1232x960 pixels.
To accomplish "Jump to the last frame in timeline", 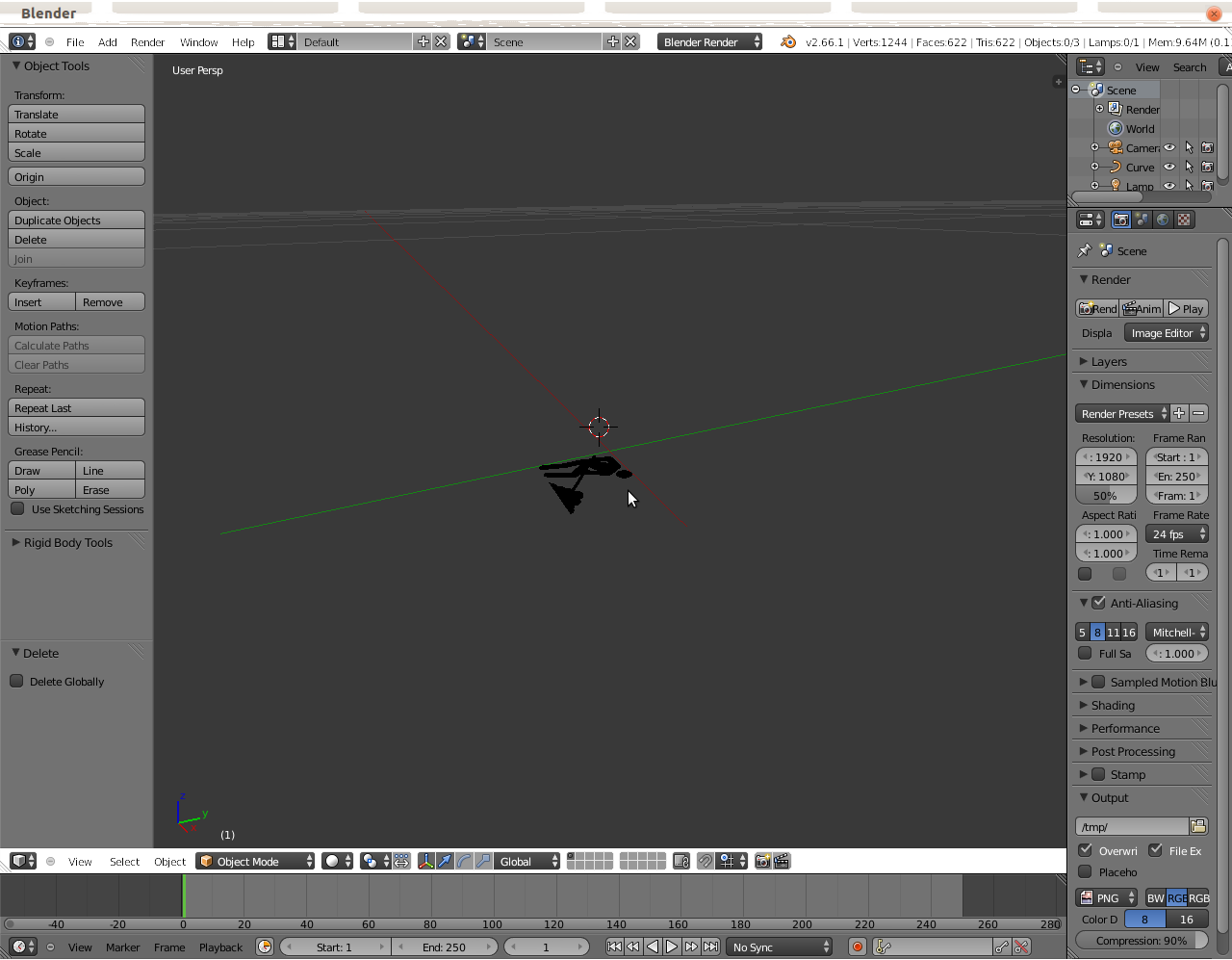I will click(710, 947).
